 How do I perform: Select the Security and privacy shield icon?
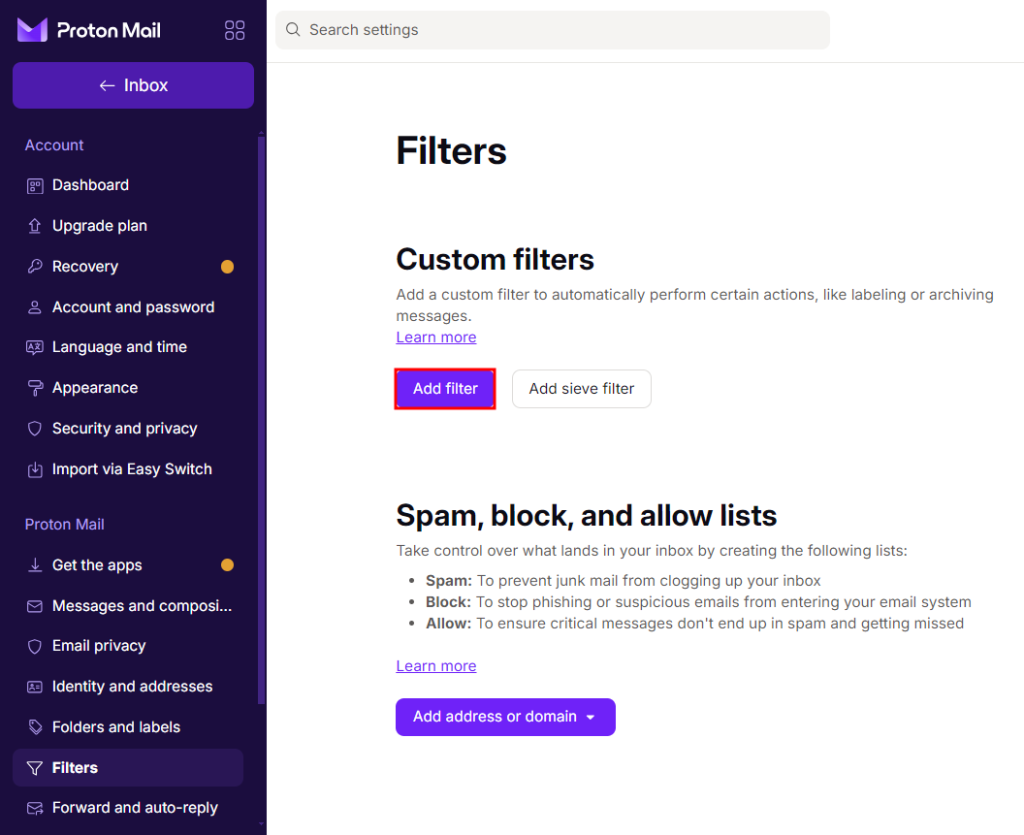click(x=33, y=428)
